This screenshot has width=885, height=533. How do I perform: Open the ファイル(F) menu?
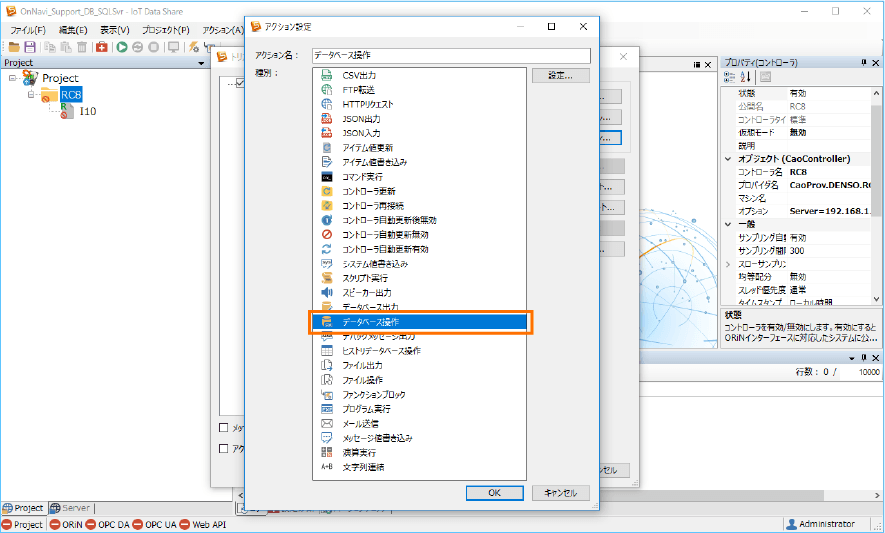[27, 30]
